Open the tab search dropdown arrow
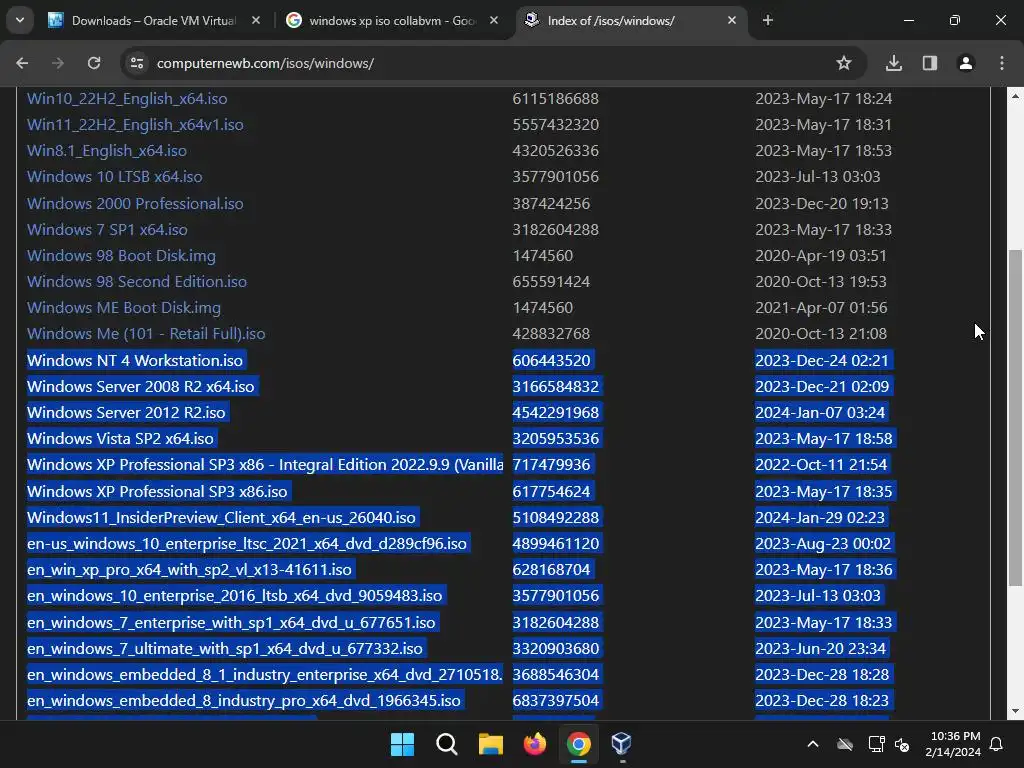Screen dimensions: 1024x768 [x=20, y=20]
